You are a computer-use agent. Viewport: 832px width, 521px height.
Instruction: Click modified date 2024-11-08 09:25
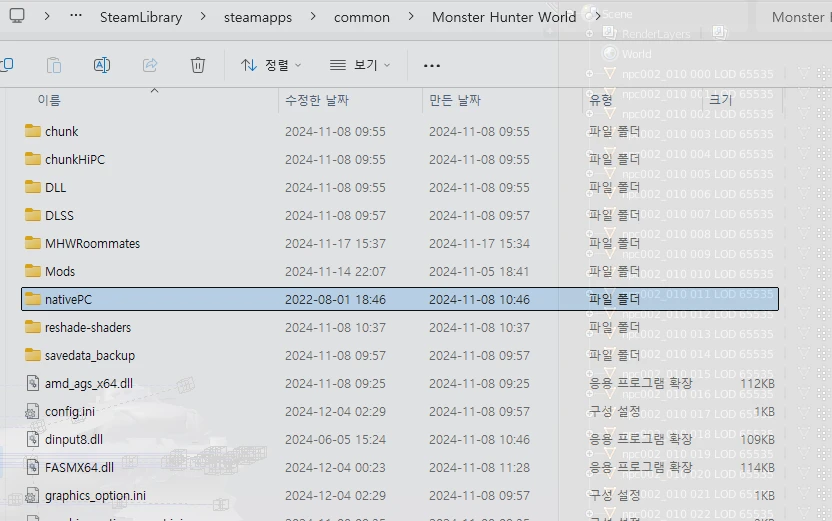point(335,383)
